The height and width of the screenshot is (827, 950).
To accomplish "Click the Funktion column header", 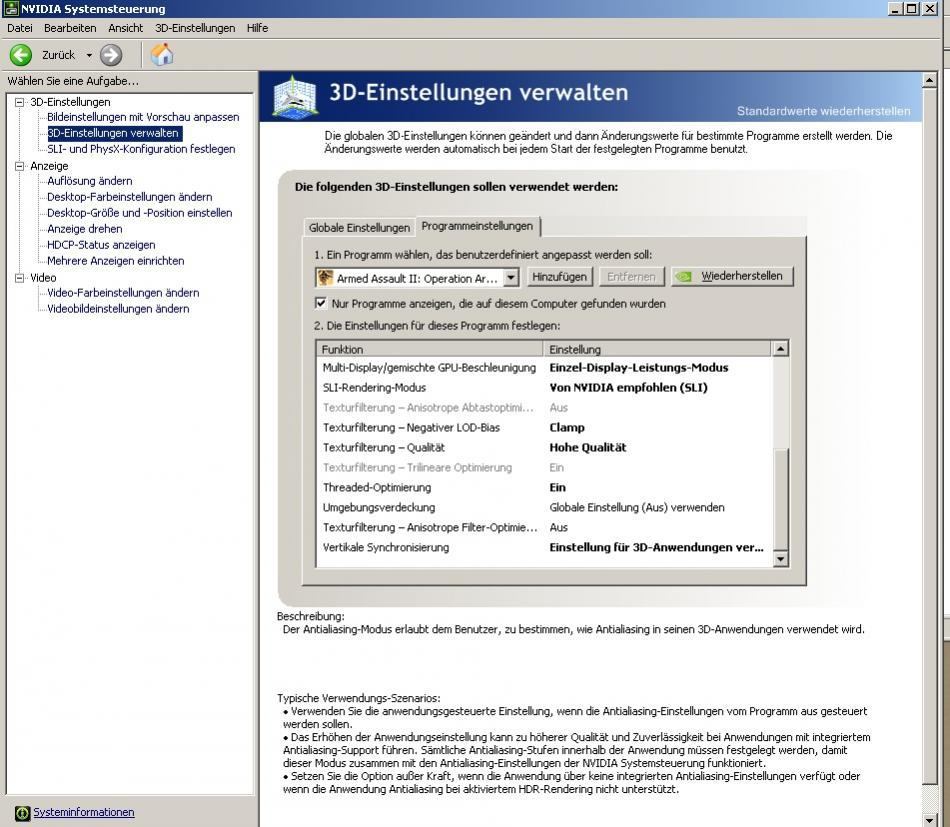I will pyautogui.click(x=430, y=349).
